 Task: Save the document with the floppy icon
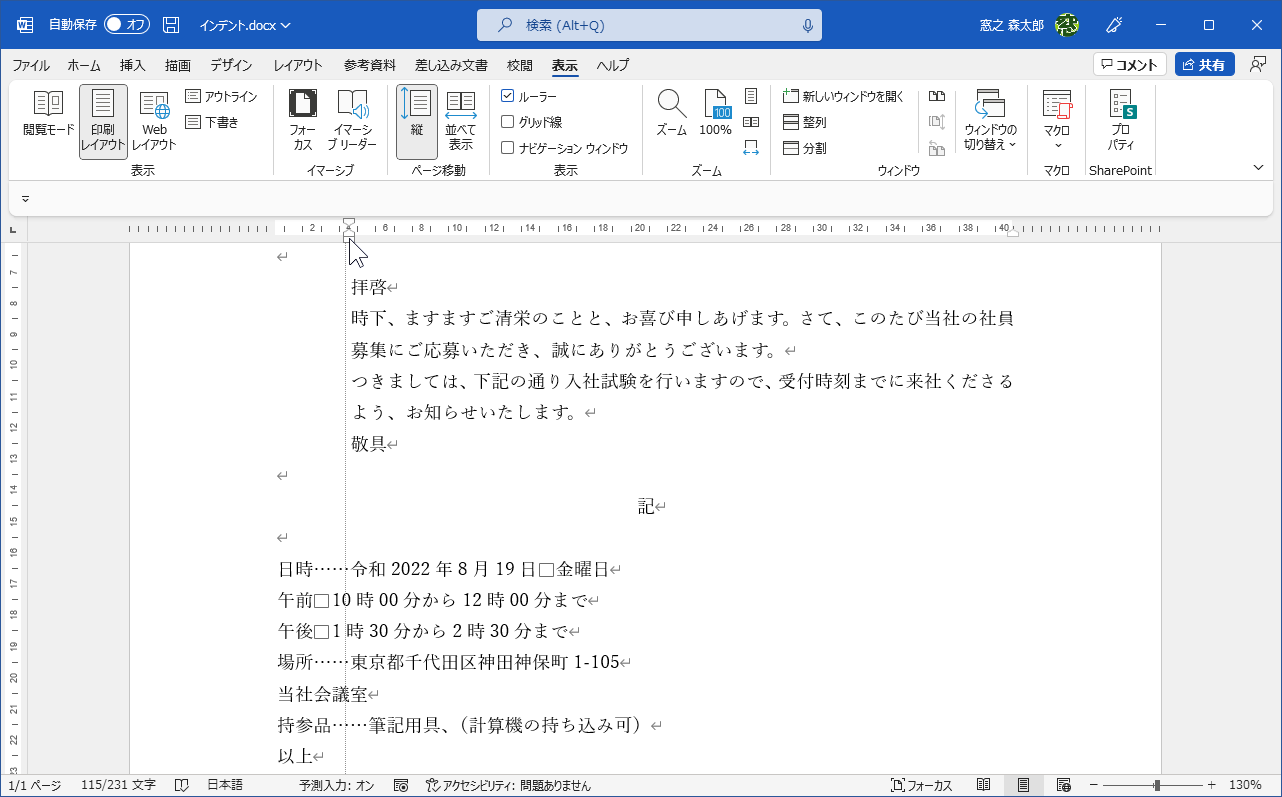point(171,25)
